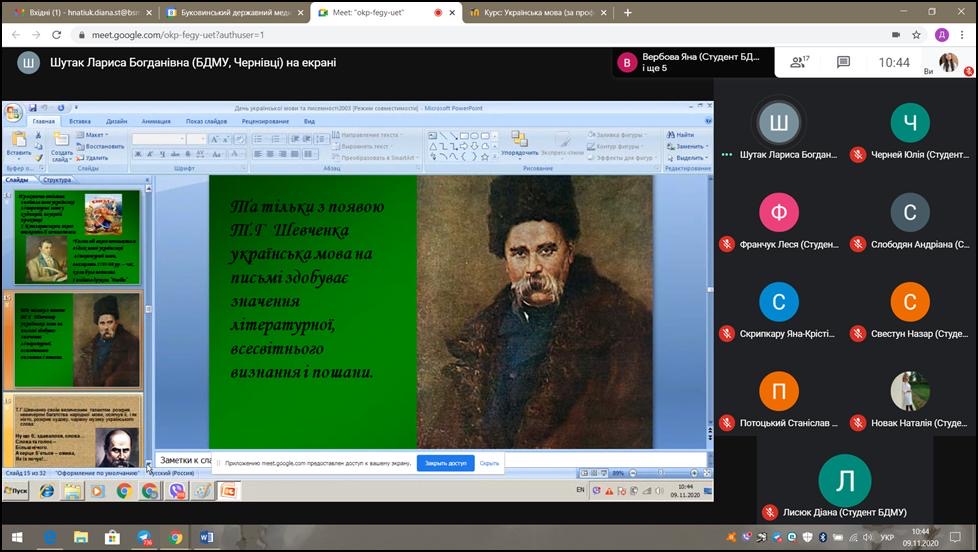Open the Windows Start menu
978x552 pixels.
click(17, 537)
